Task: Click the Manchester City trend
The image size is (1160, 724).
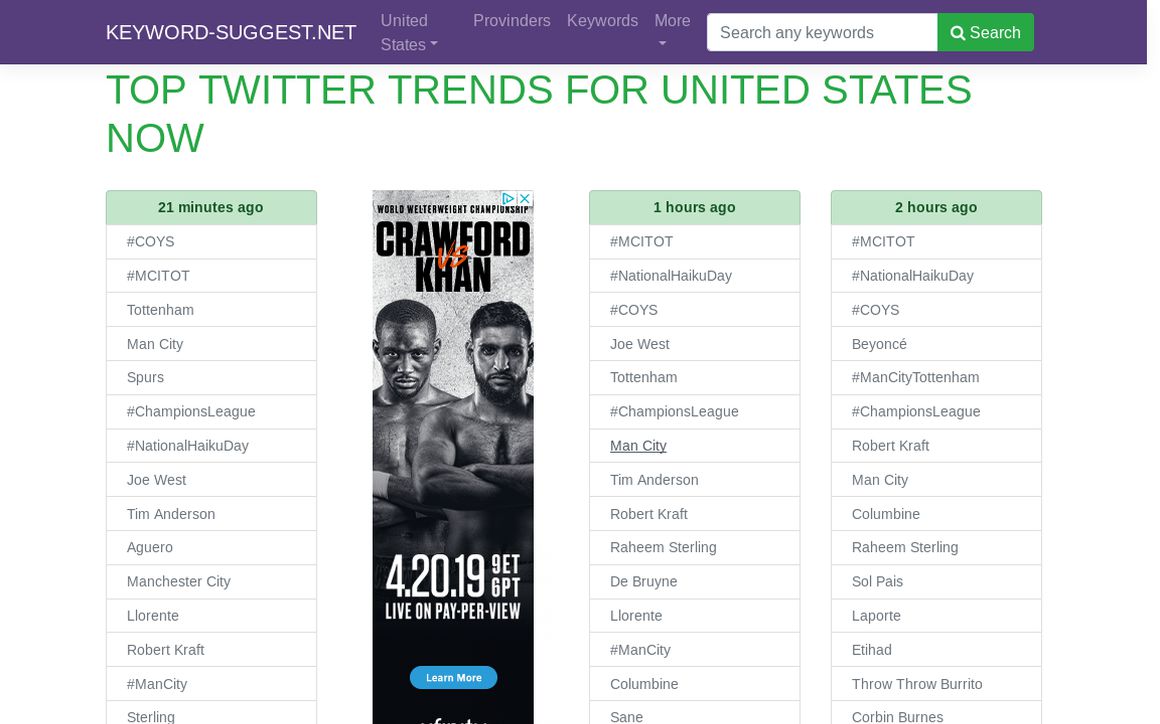Action: [x=178, y=582]
